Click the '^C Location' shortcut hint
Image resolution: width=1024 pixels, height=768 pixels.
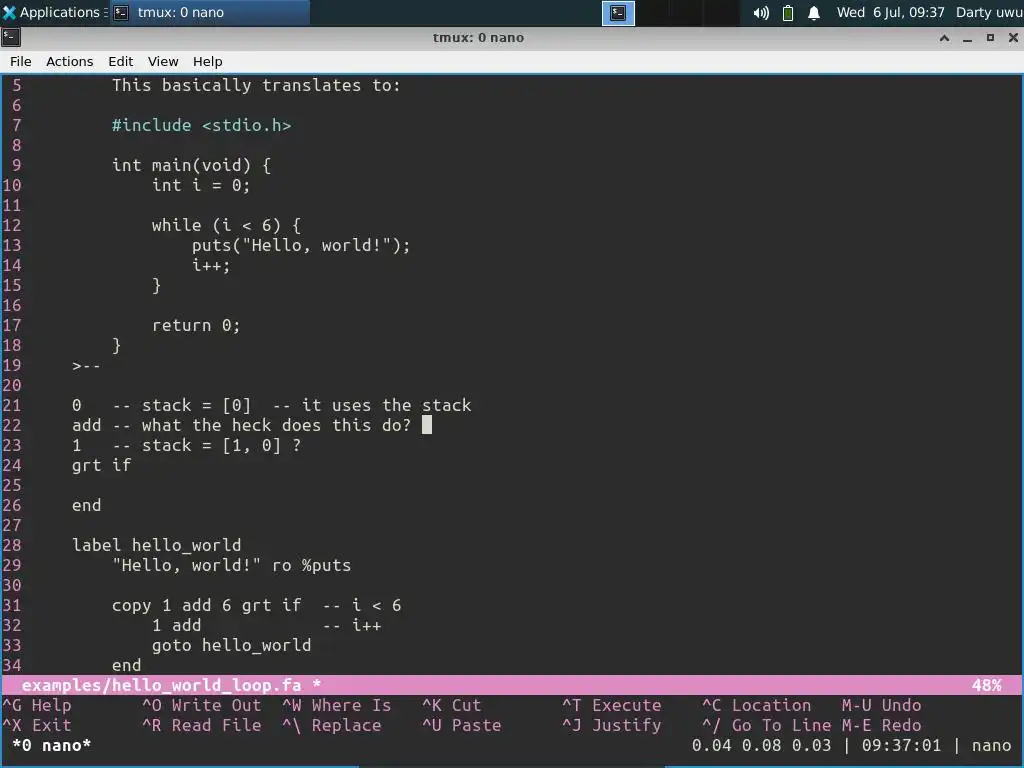[756, 705]
